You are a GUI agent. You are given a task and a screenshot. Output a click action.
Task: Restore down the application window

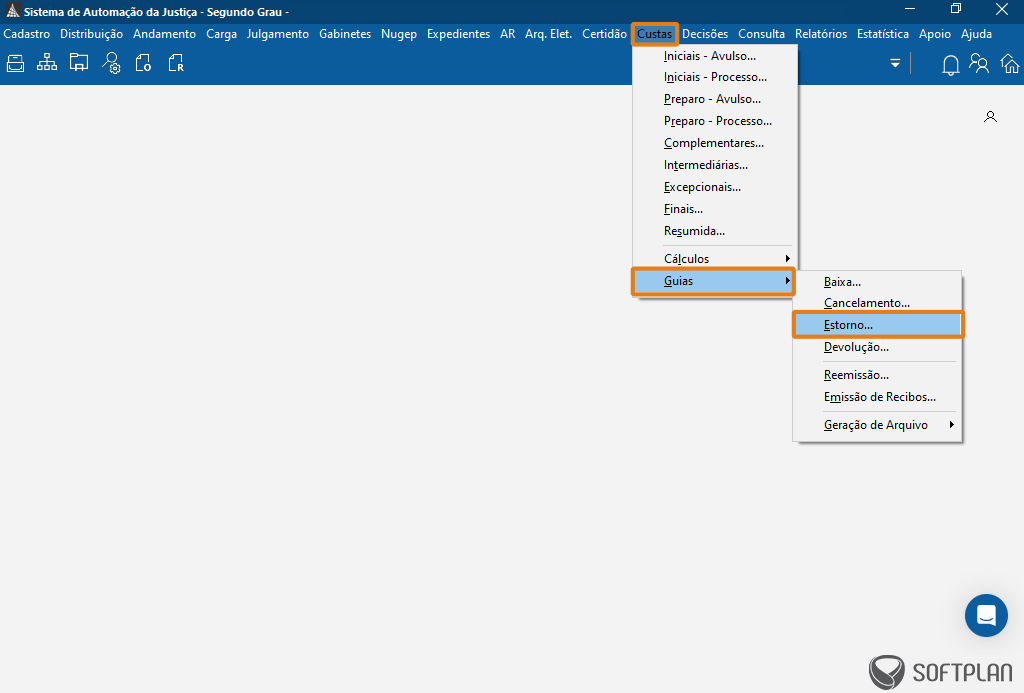click(955, 9)
